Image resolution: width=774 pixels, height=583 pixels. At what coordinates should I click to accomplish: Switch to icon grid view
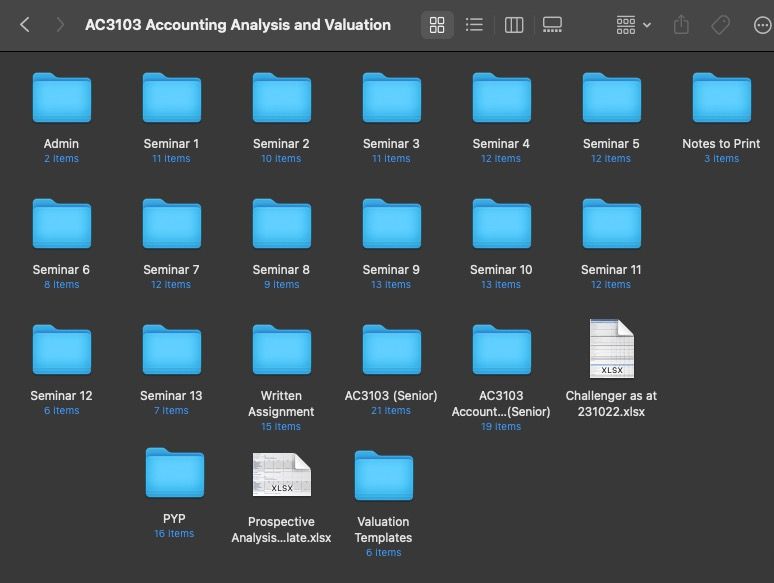pos(437,25)
